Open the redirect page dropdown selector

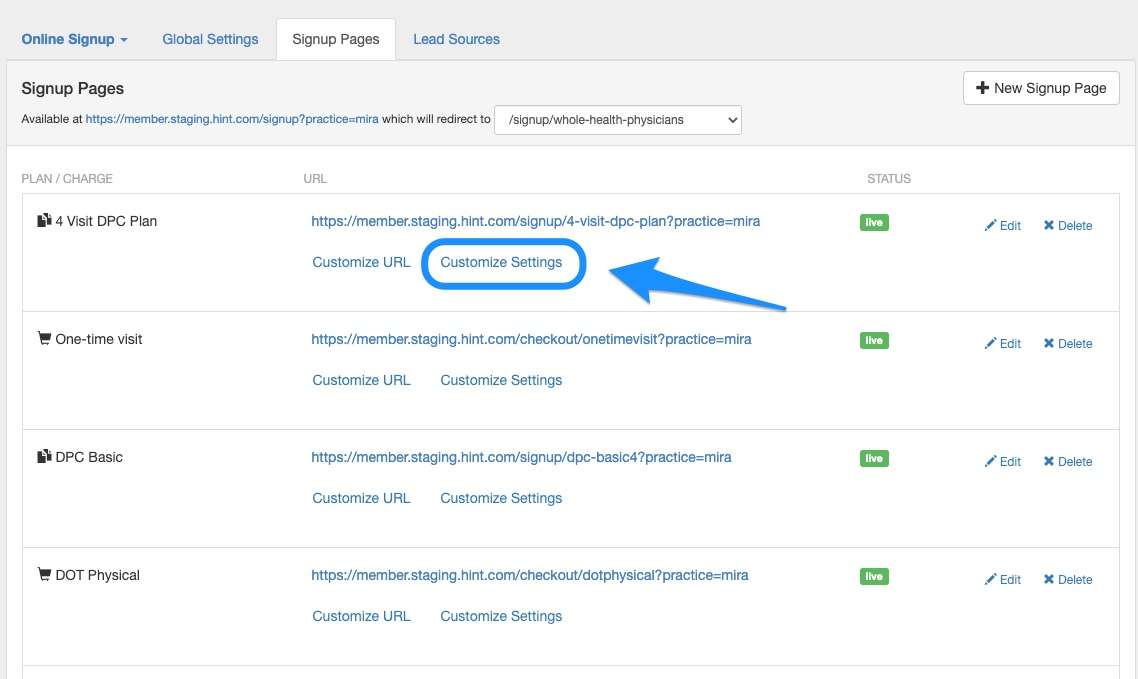[x=618, y=120]
